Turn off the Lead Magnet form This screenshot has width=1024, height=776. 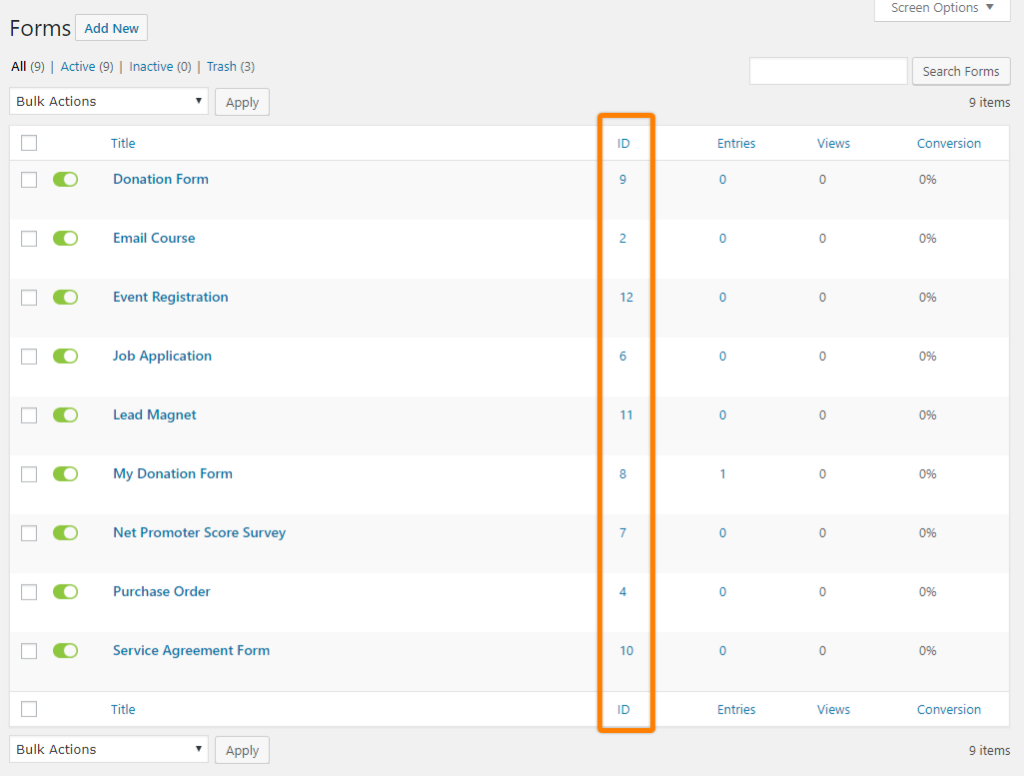point(65,415)
